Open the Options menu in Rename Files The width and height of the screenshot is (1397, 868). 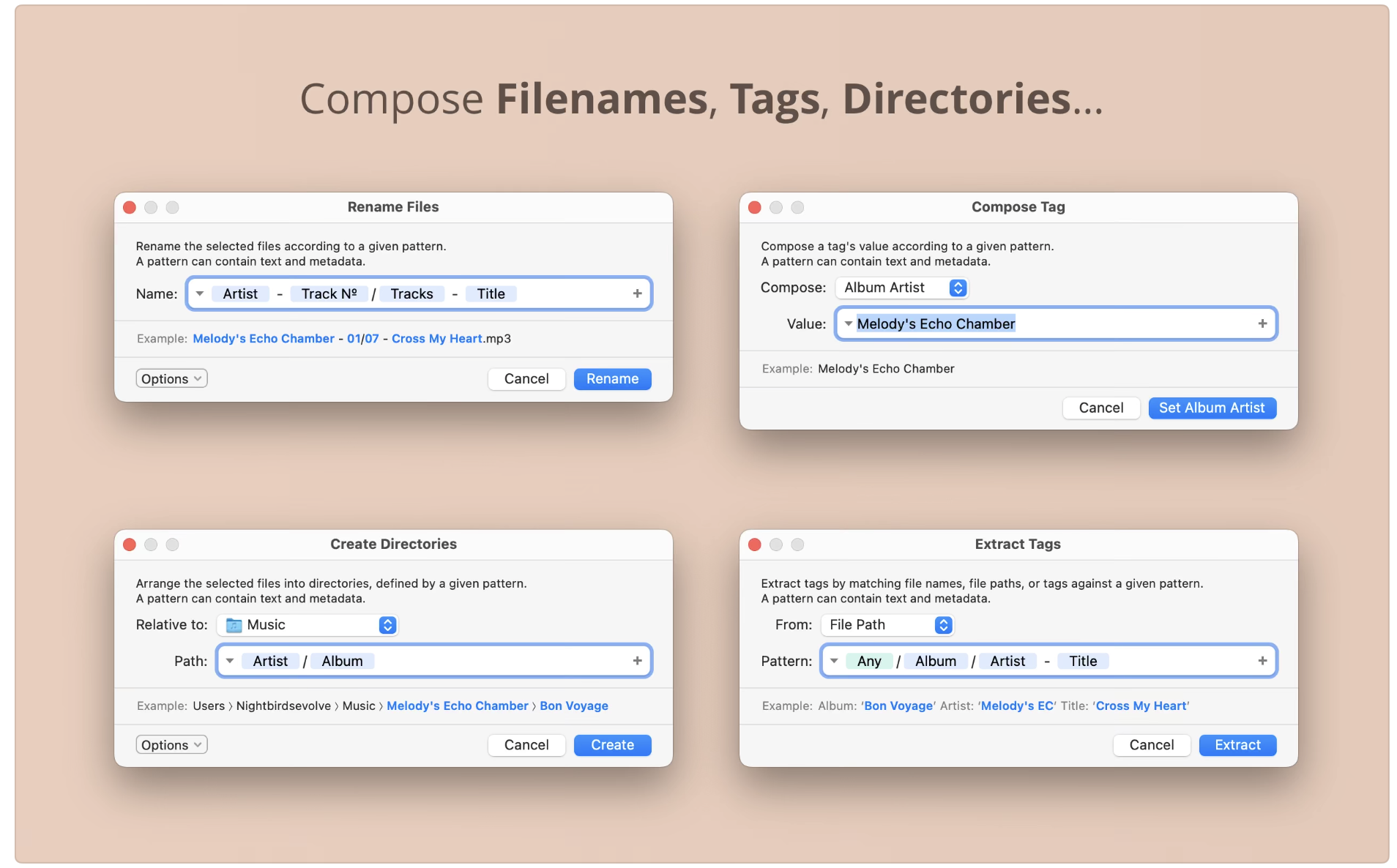(x=171, y=378)
